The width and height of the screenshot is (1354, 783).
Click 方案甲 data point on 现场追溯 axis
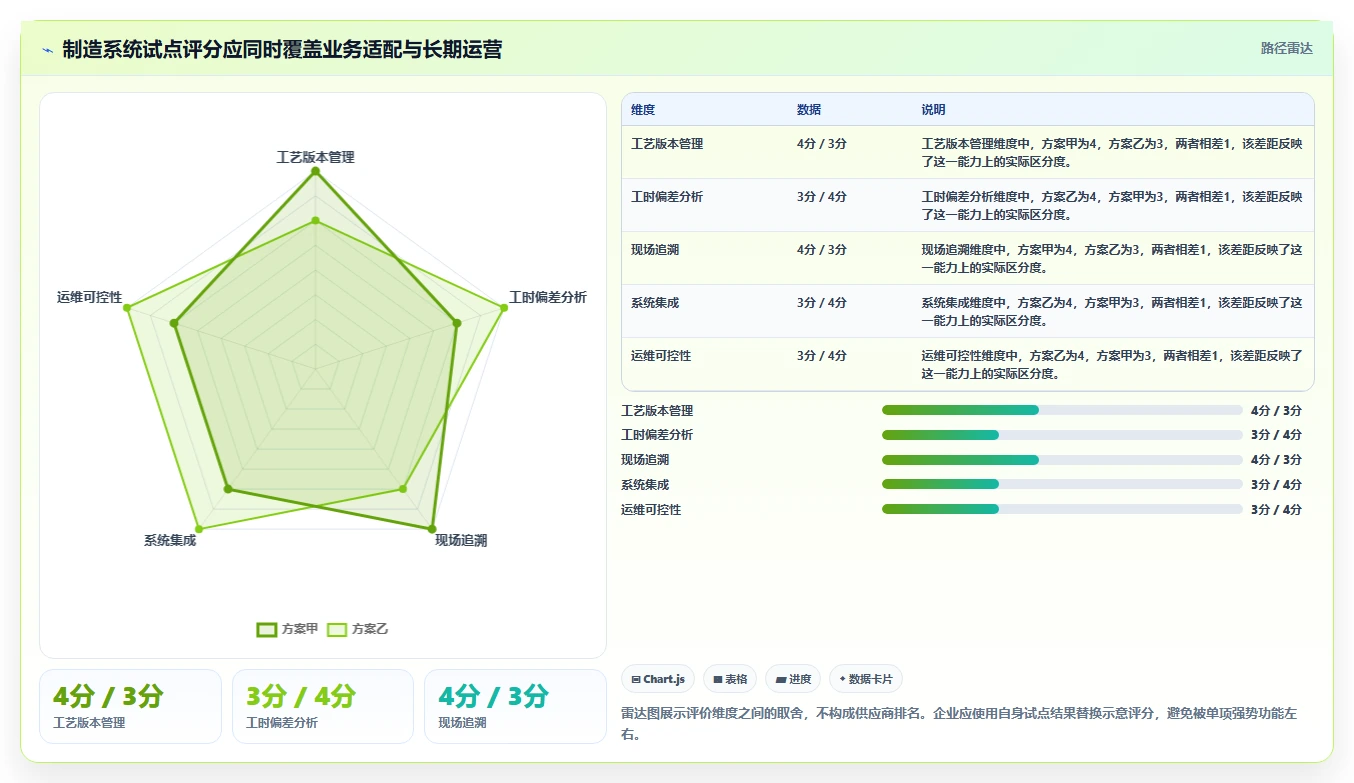(432, 529)
